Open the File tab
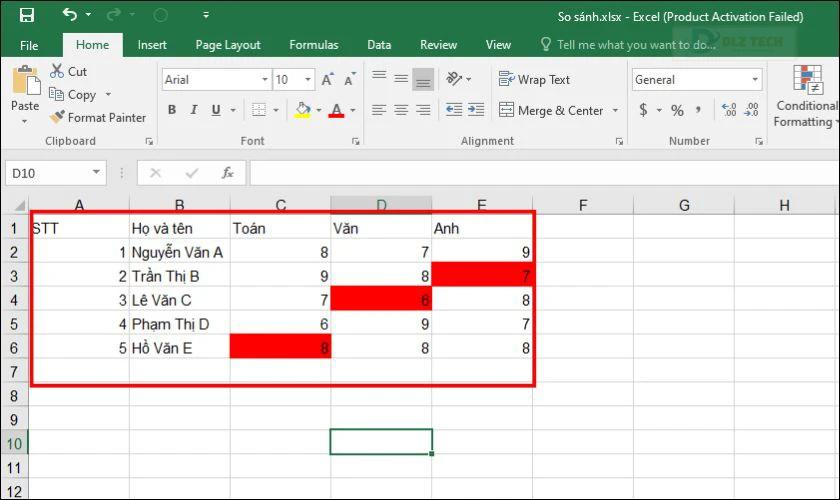Image resolution: width=840 pixels, height=500 pixels. 29,45
